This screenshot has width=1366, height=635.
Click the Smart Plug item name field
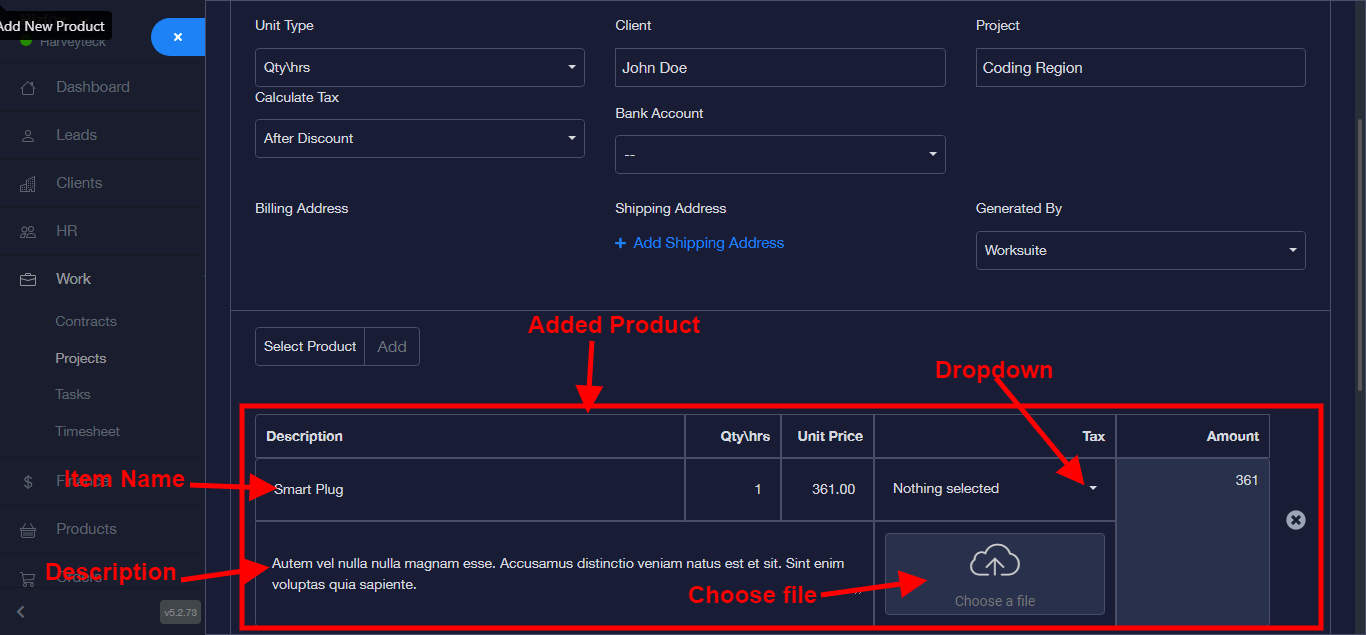point(470,490)
